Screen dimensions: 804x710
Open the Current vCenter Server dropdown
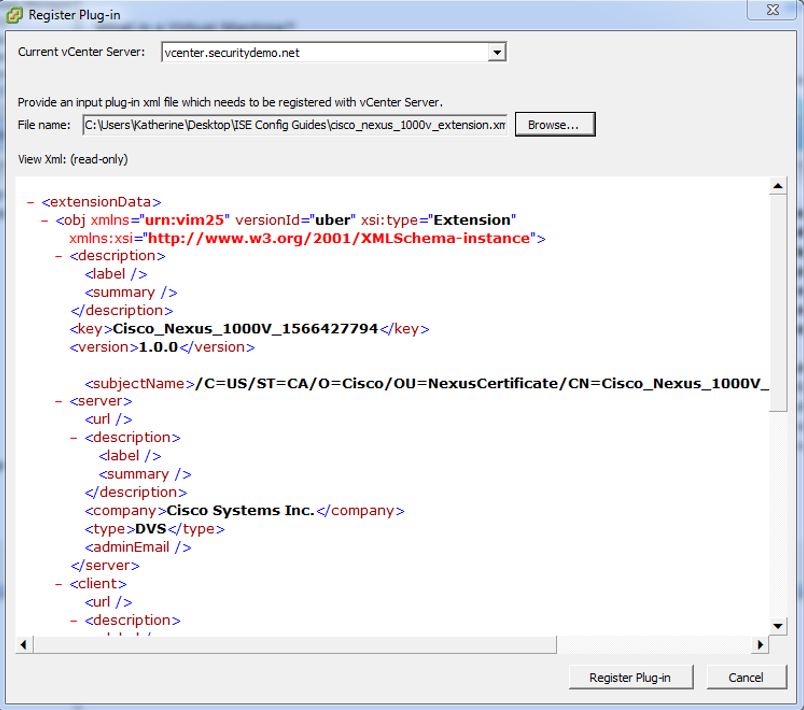point(496,52)
